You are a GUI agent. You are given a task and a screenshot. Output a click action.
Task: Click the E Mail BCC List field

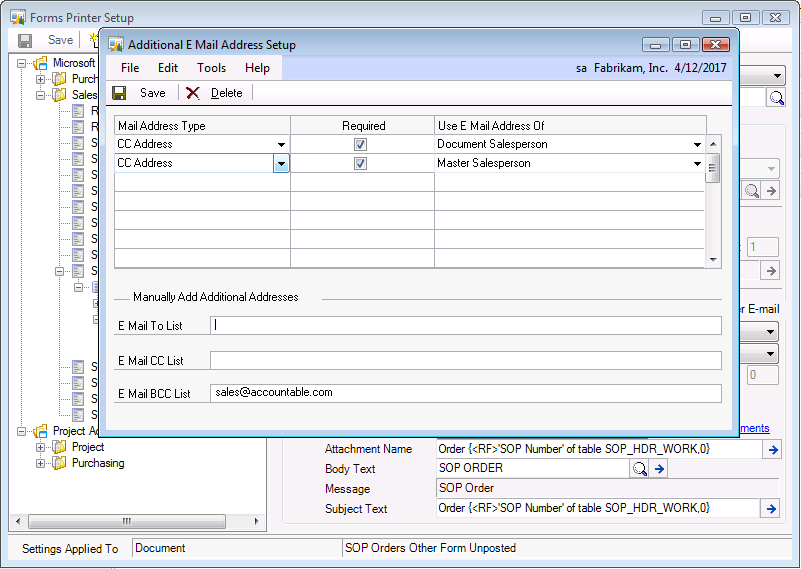pos(465,393)
